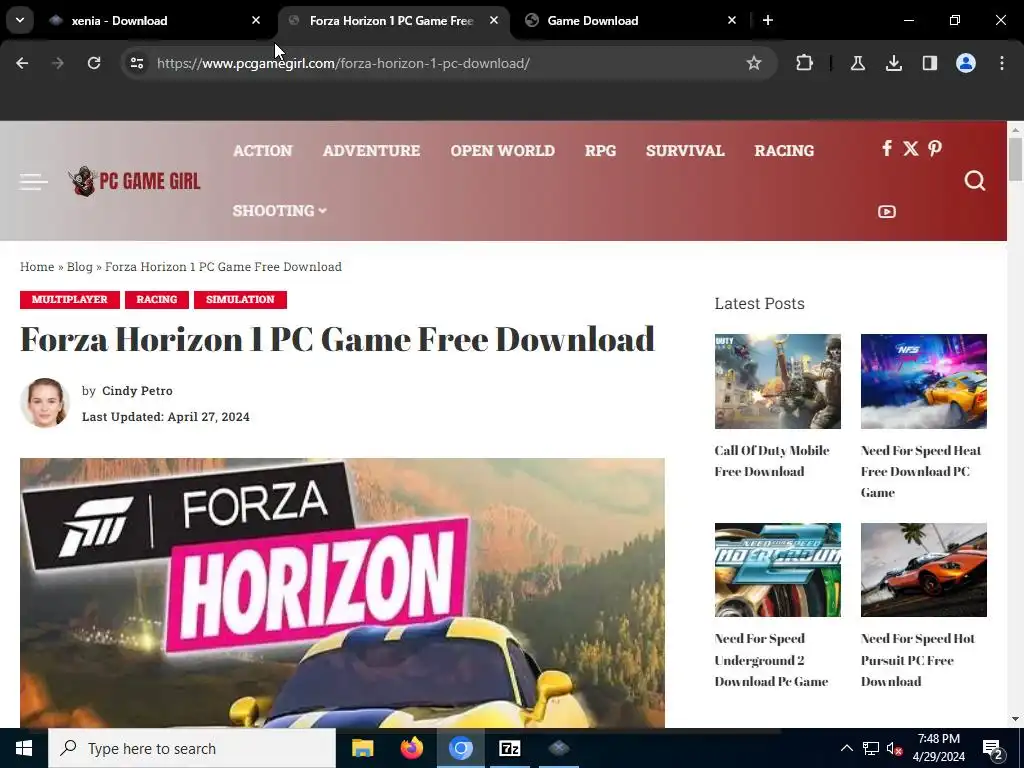Click the page vertical scrollbar thumb
This screenshot has width=1024, height=768.
[1015, 159]
